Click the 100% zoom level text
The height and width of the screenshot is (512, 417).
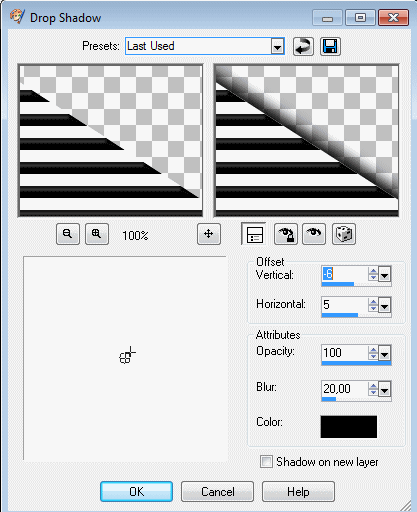135,236
